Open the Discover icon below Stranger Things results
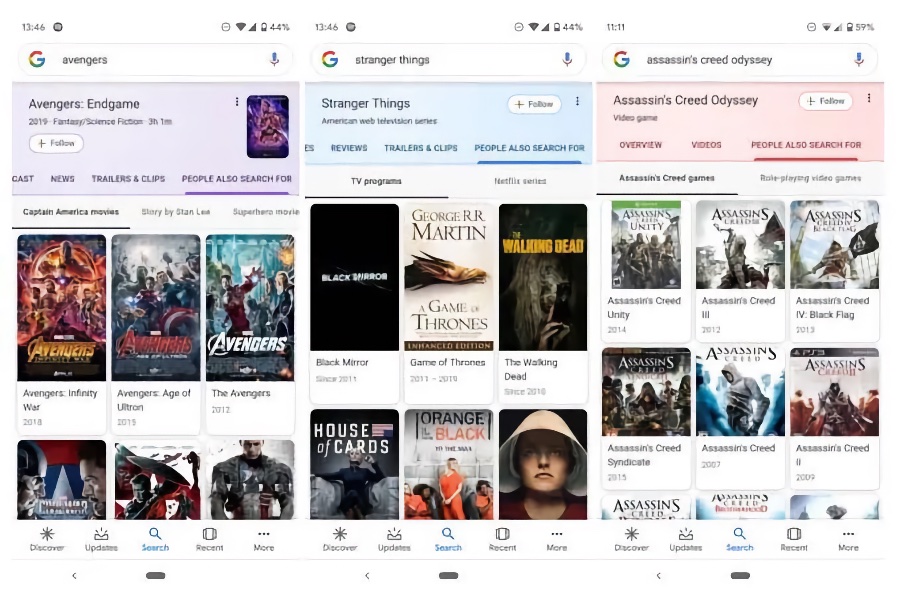This screenshot has width=900, height=603. coord(340,539)
